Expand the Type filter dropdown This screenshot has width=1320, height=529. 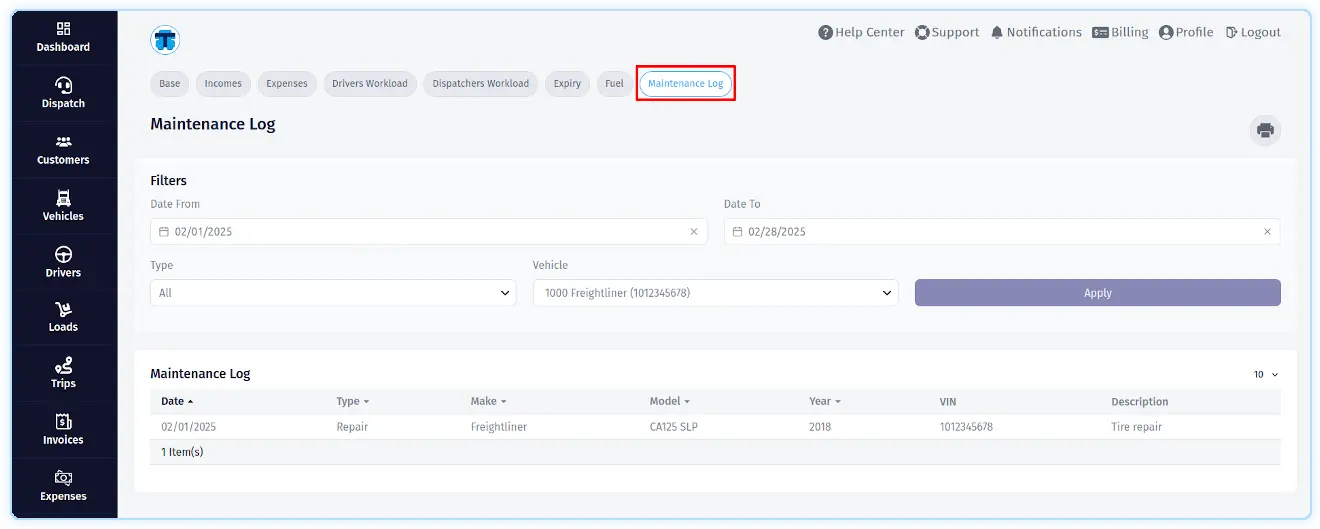pyautogui.click(x=333, y=293)
